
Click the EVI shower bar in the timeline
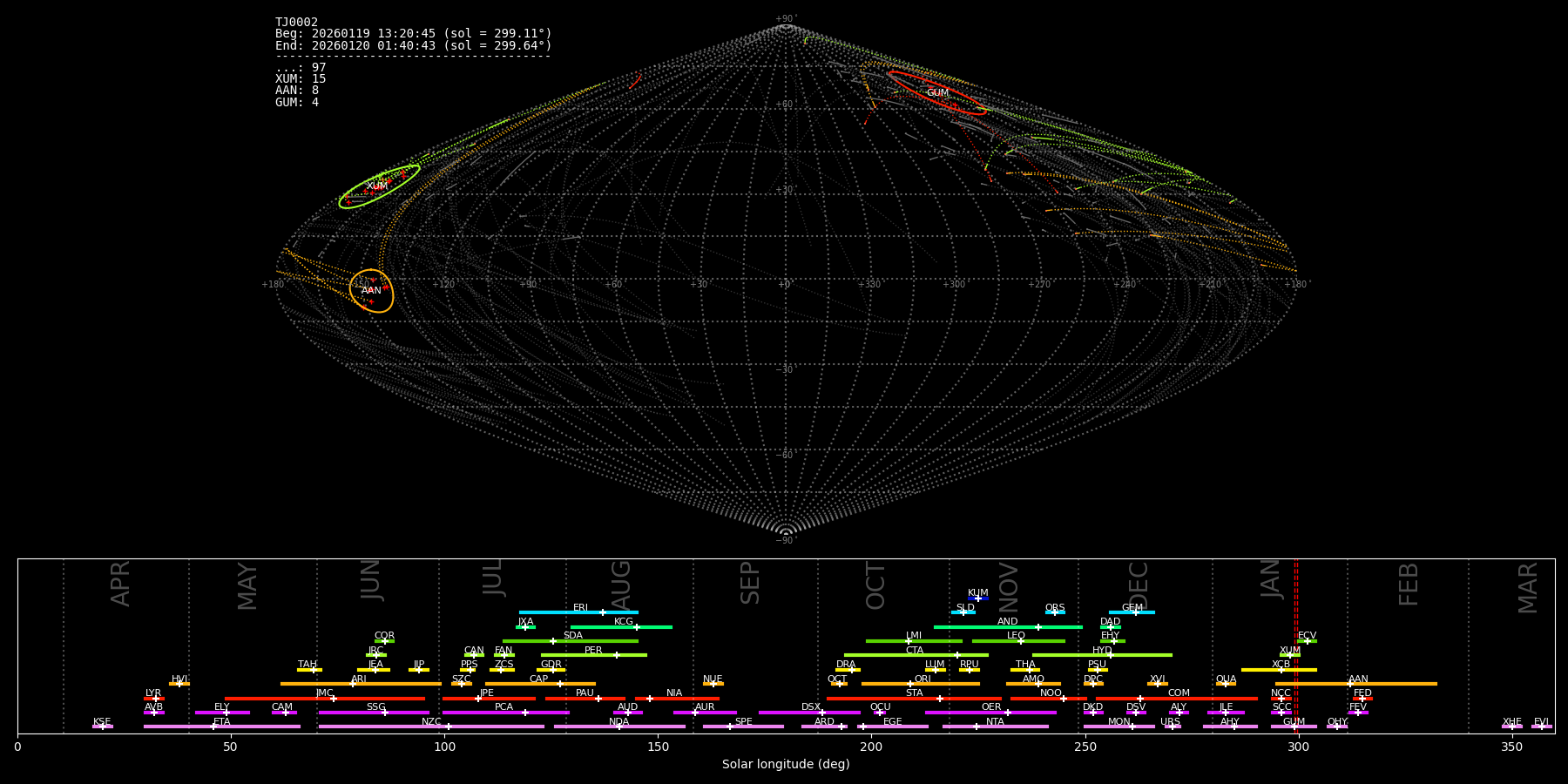pos(1542,727)
